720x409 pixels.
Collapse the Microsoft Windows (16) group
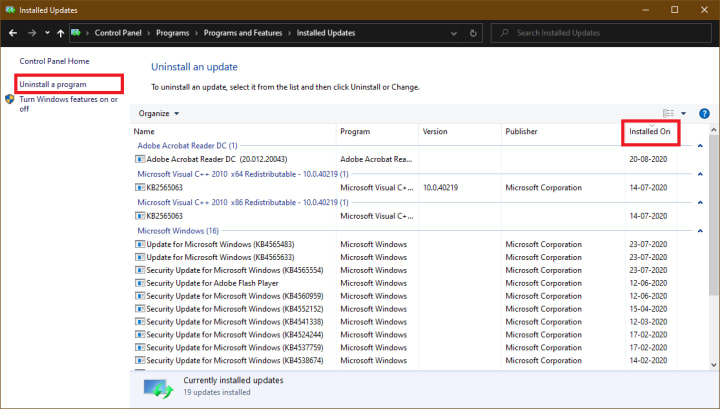pos(700,231)
